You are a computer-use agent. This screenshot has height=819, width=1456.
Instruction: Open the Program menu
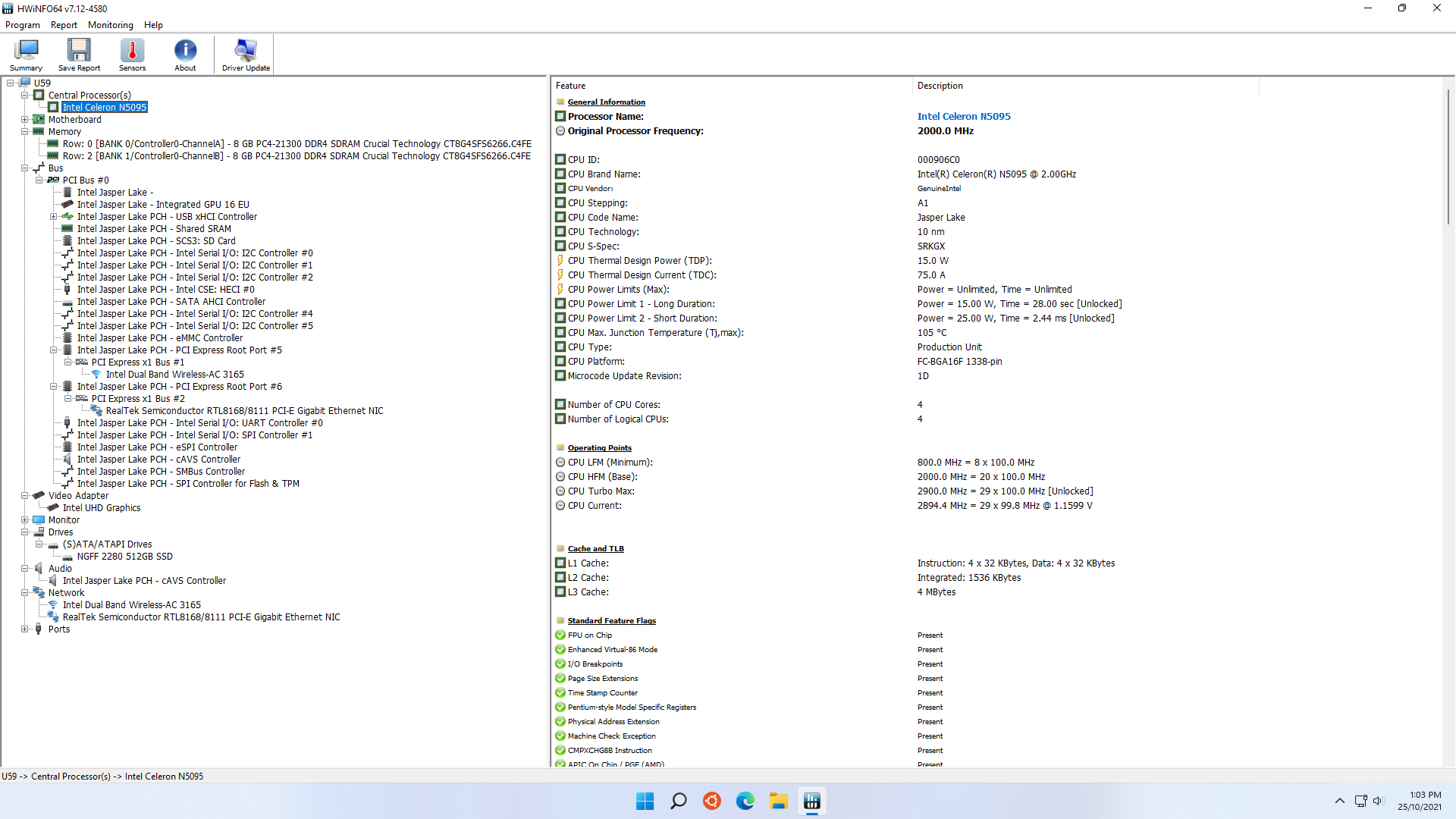23,25
